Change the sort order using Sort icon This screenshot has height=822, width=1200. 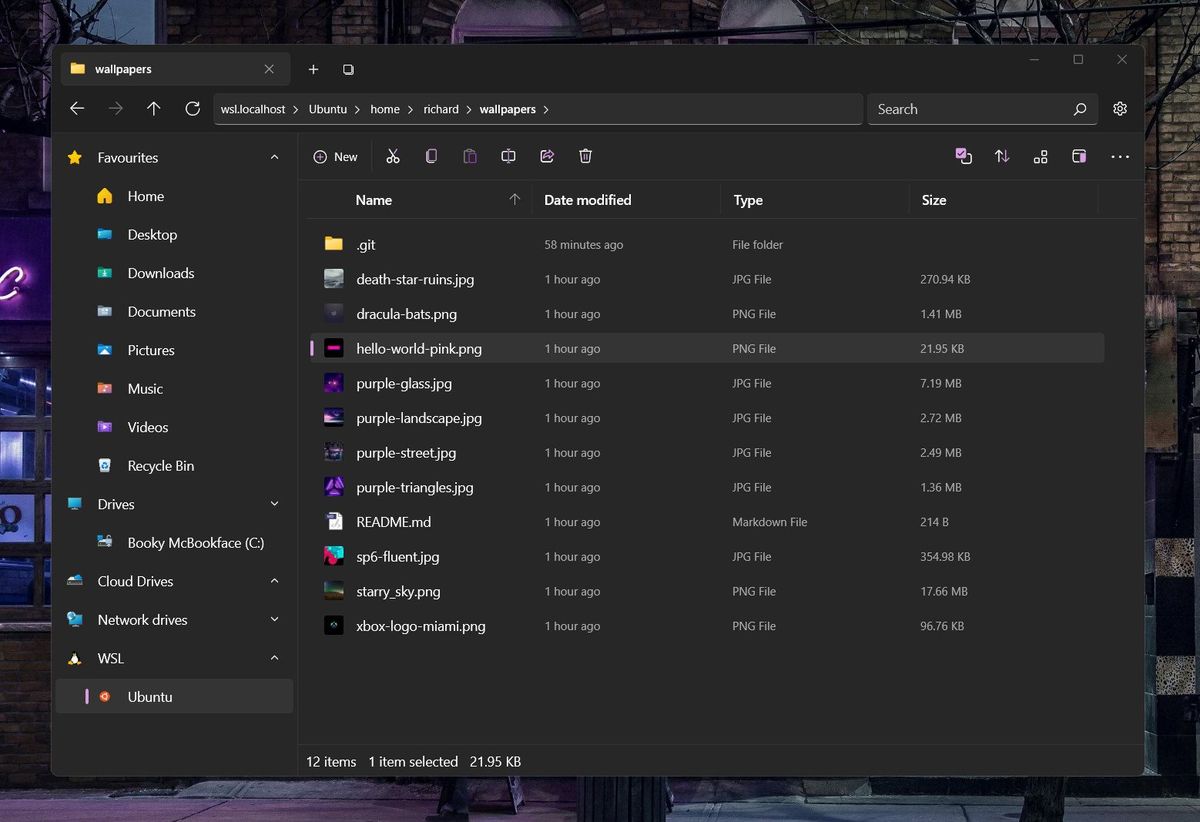1002,156
